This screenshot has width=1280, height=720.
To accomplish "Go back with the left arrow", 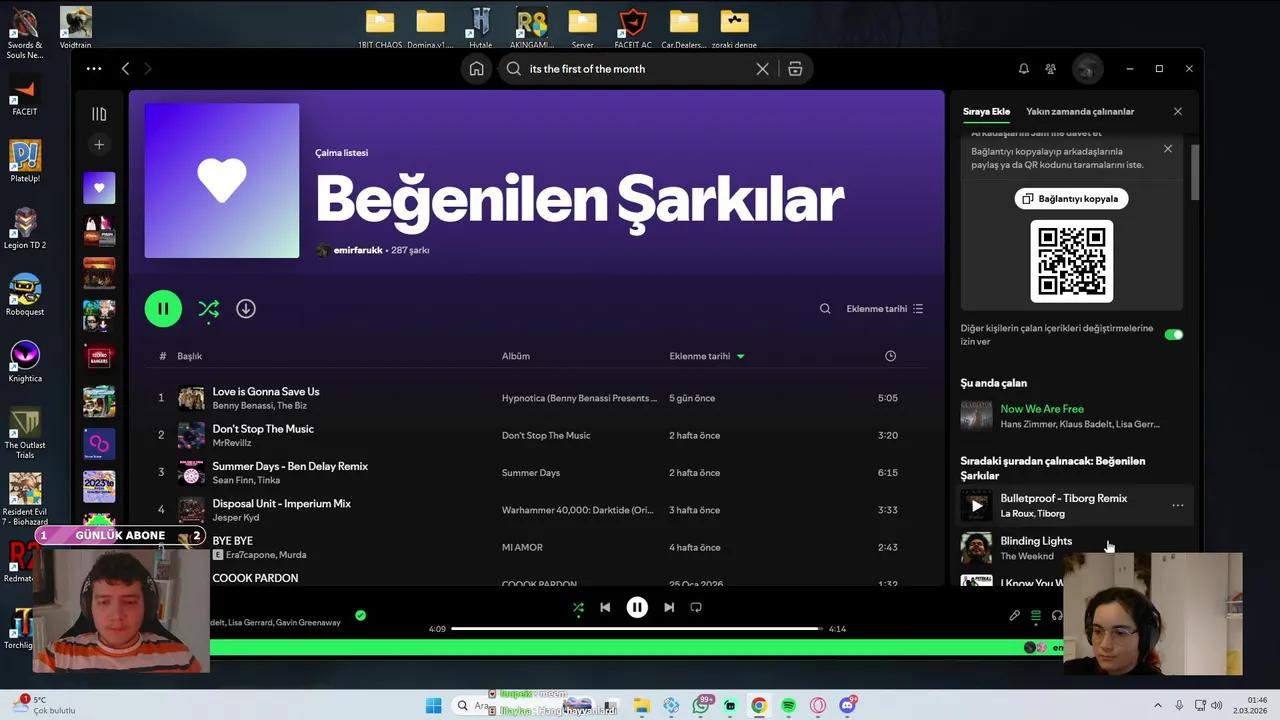I will tap(125, 69).
